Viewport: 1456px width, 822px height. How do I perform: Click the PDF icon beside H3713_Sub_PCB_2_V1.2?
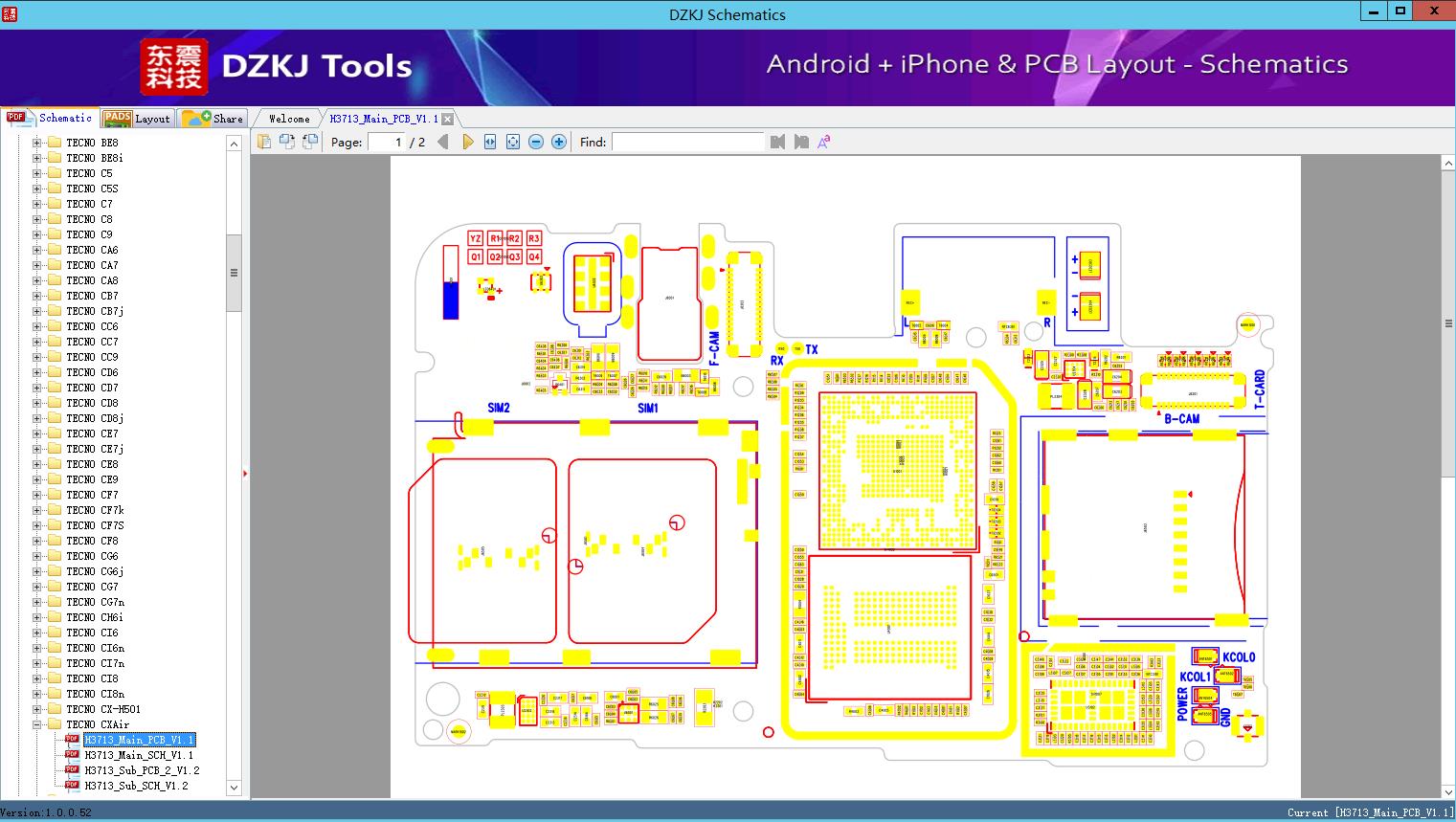pyautogui.click(x=72, y=770)
